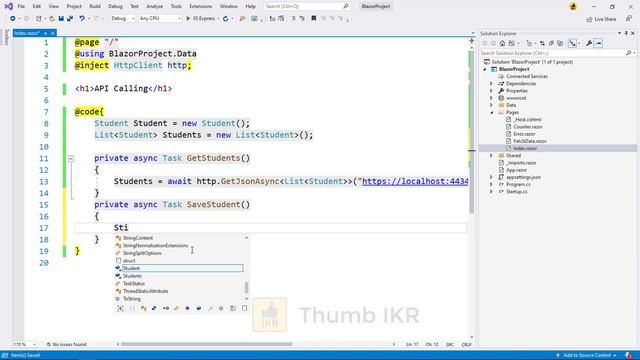
Task: Open the Edit menu
Action: coord(36,6)
